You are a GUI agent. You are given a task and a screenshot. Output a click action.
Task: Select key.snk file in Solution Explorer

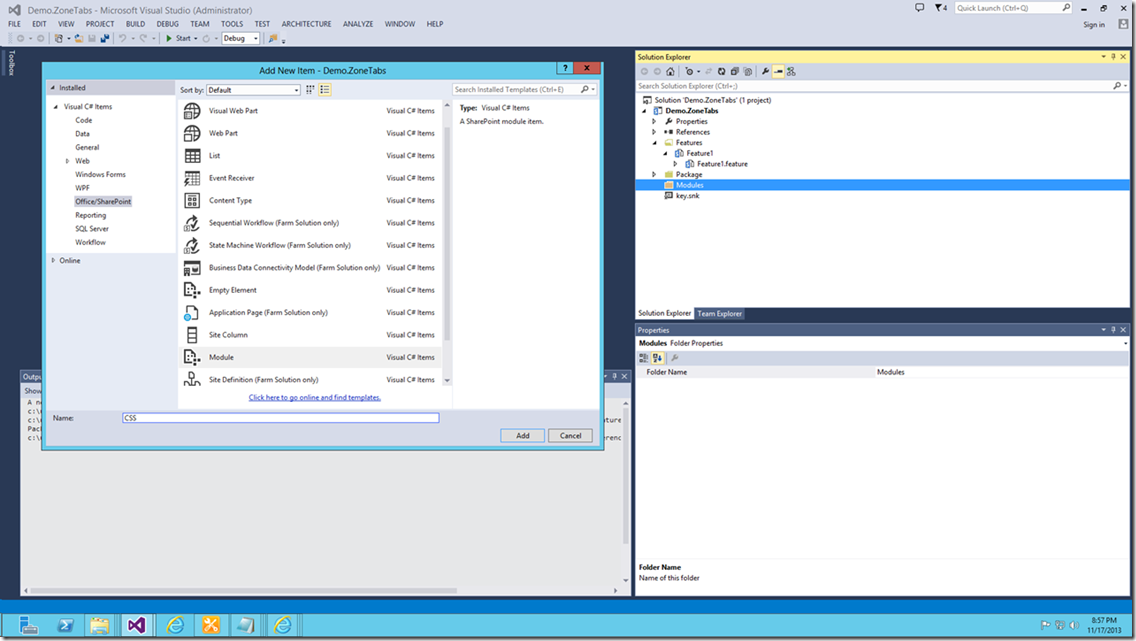(x=688, y=196)
